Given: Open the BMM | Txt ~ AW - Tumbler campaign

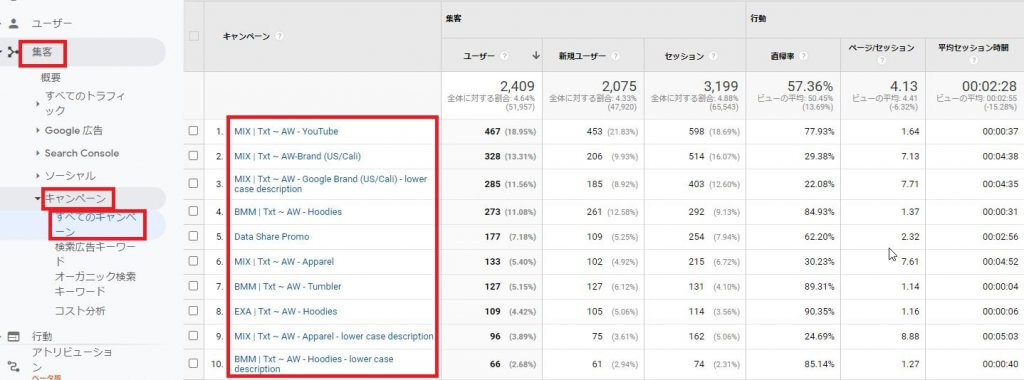Looking at the screenshot, I should point(287,286).
